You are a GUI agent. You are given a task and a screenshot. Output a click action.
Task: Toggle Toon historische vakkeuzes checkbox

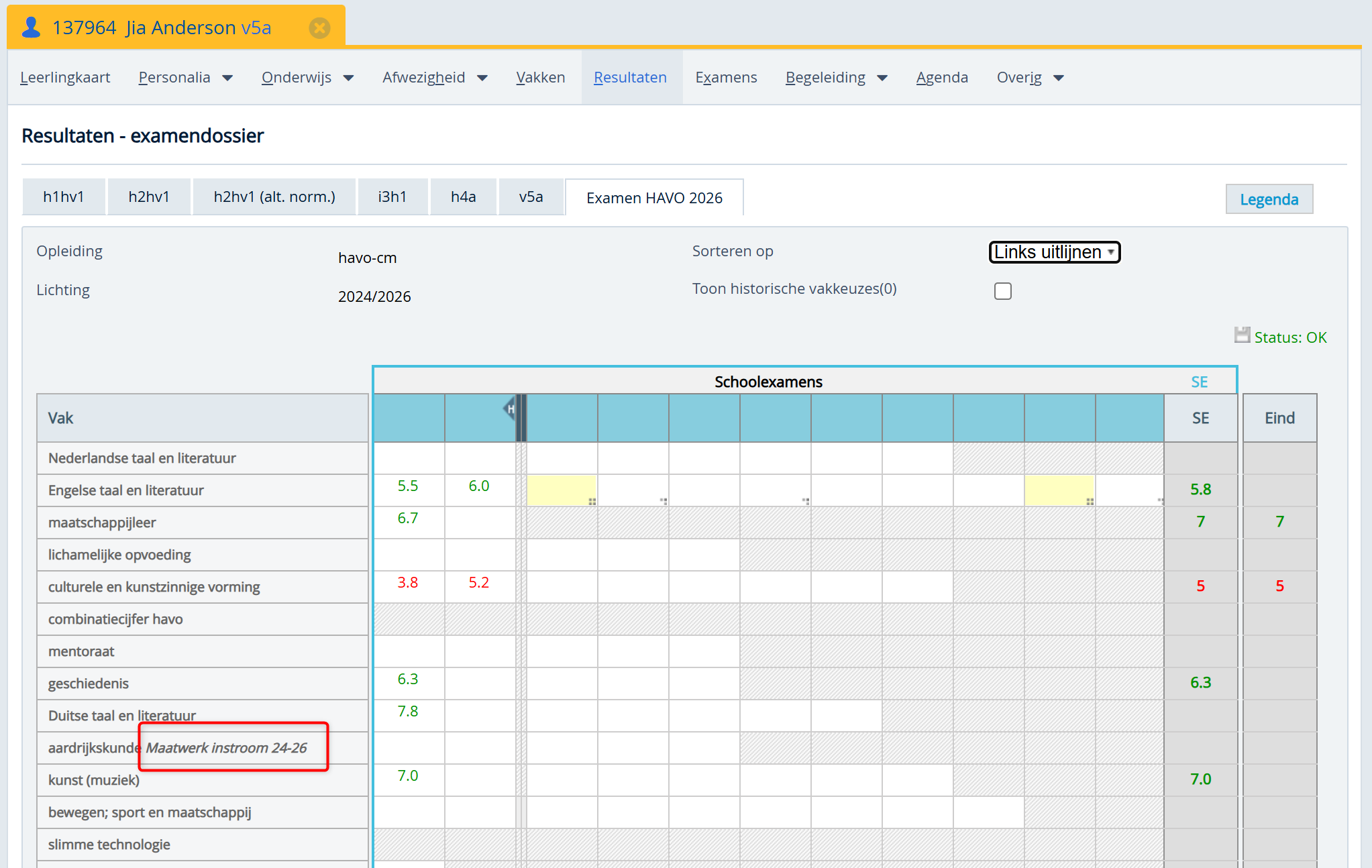[x=1002, y=291]
